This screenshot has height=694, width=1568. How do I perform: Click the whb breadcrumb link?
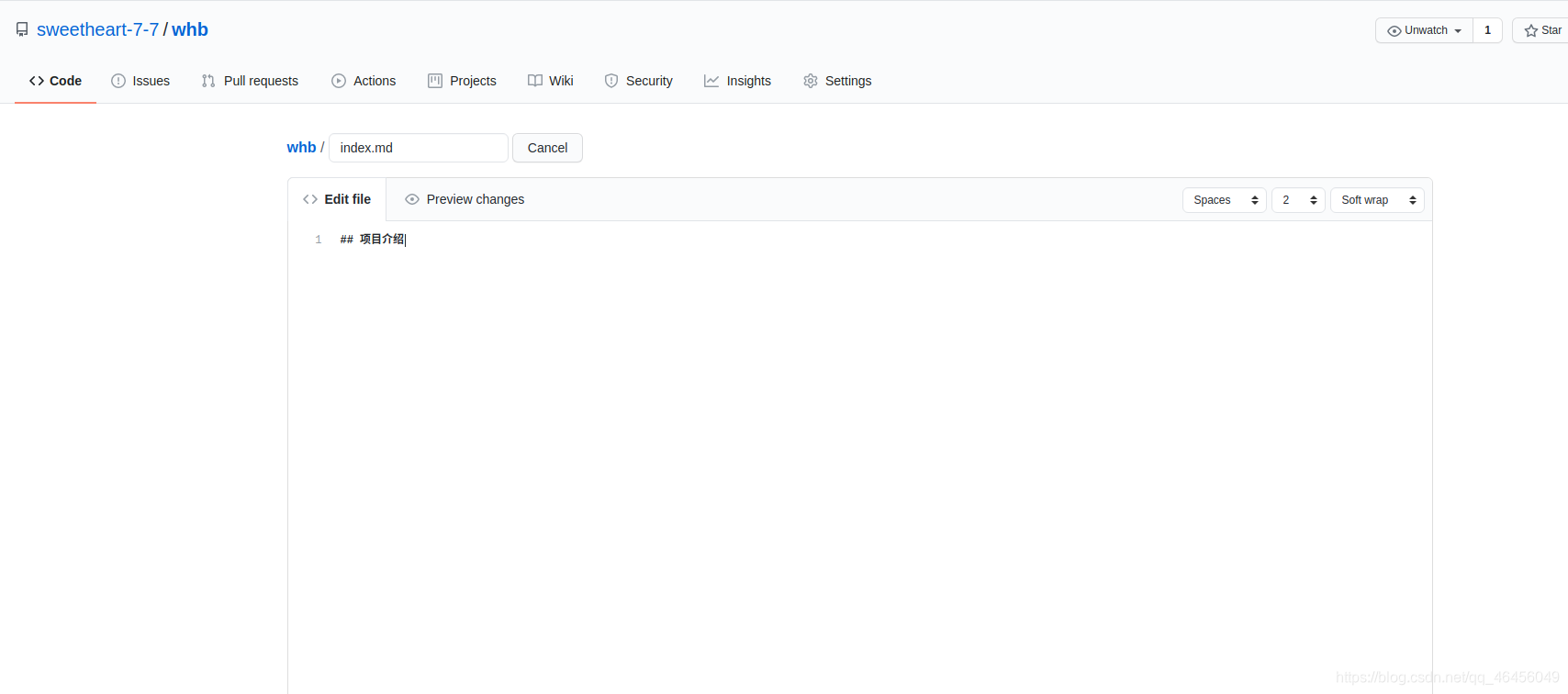tap(301, 147)
